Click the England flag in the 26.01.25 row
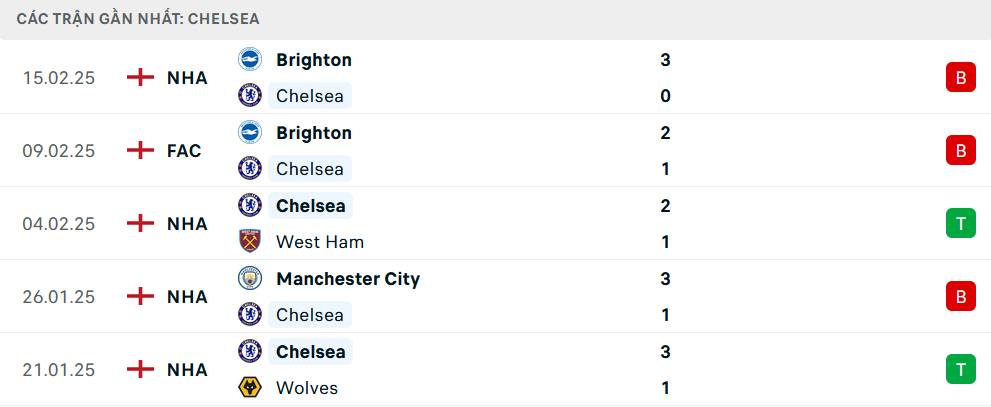Screen dimensions: 991x407 point(141,297)
